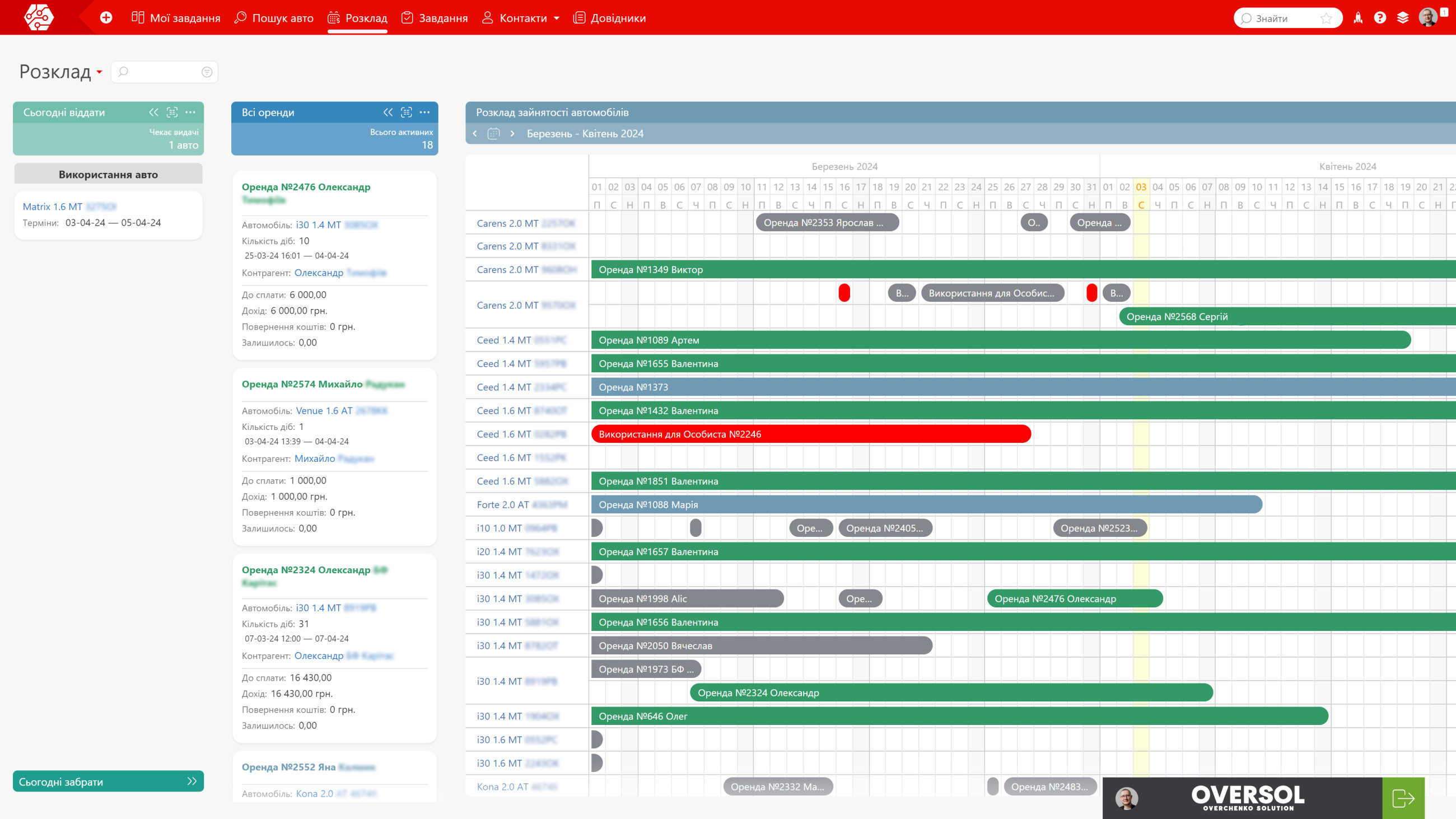The width and height of the screenshot is (1456, 819).
Task: Click the 'Використання авто' header
Action: 109,174
